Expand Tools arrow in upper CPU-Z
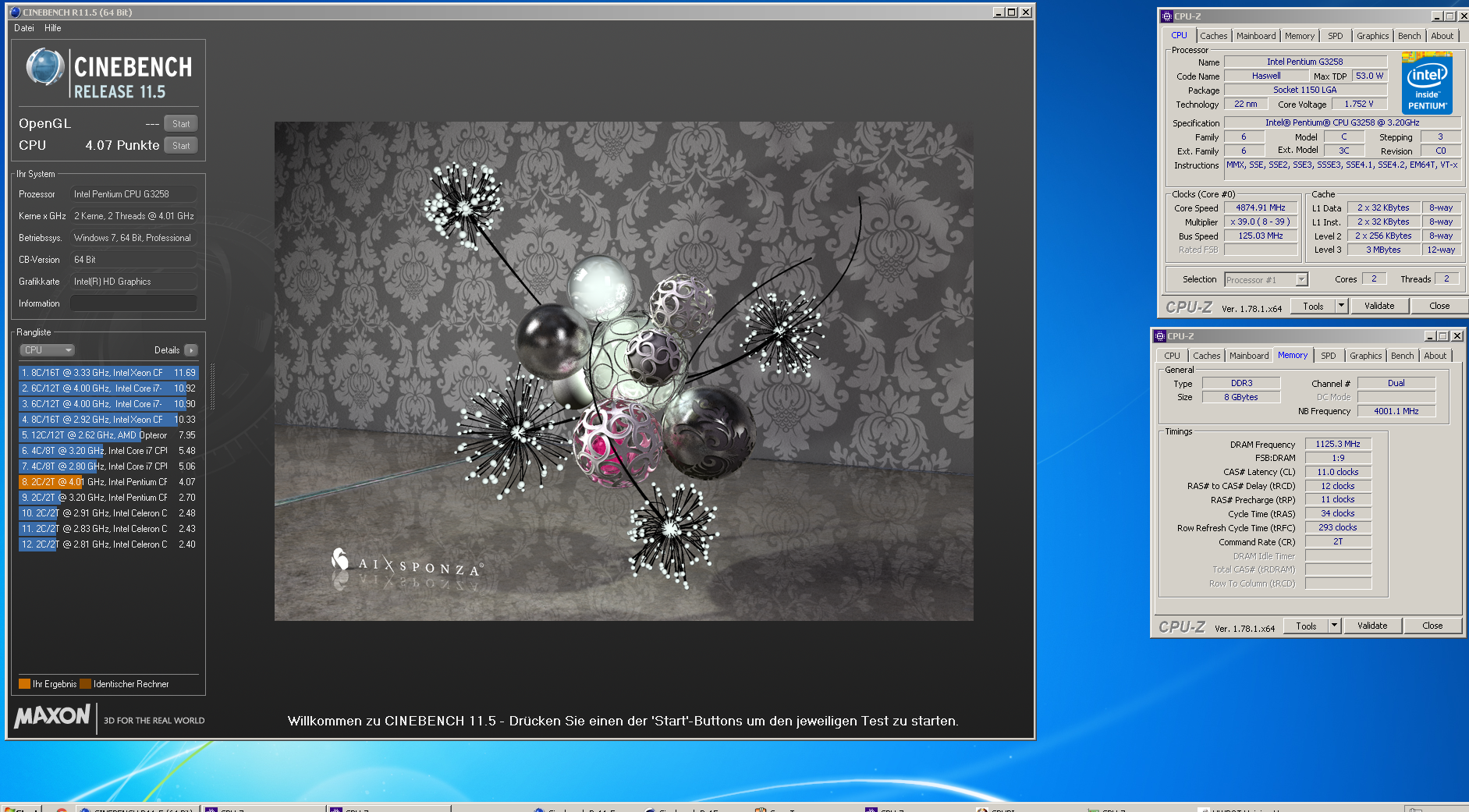The image size is (1469, 812). point(1342,307)
